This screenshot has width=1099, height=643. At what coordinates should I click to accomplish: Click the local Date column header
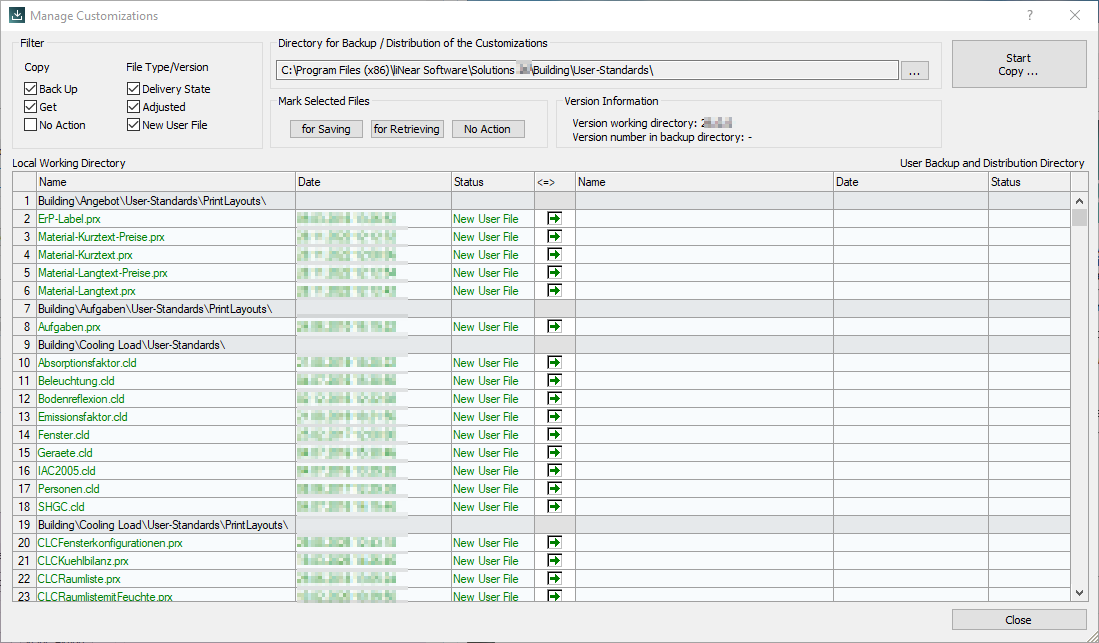(374, 182)
